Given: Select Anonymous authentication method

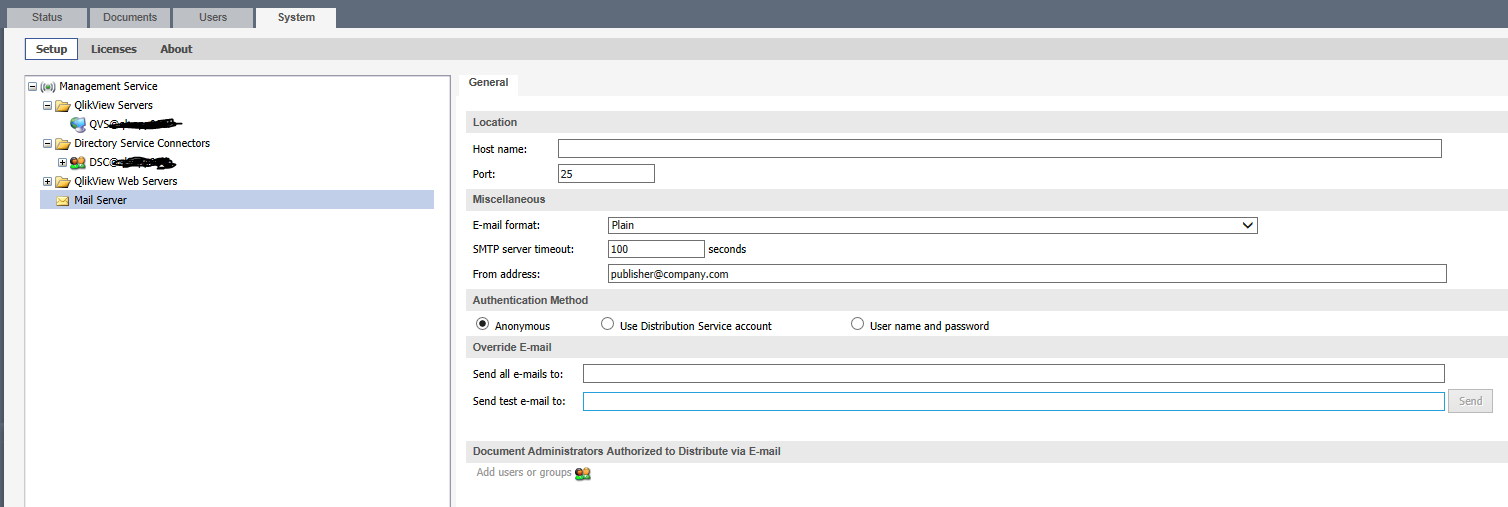Looking at the screenshot, I should tap(483, 324).
